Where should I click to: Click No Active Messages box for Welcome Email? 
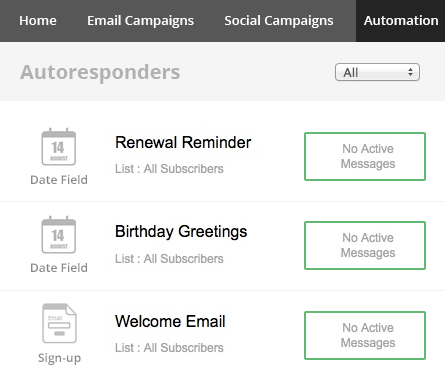365,335
